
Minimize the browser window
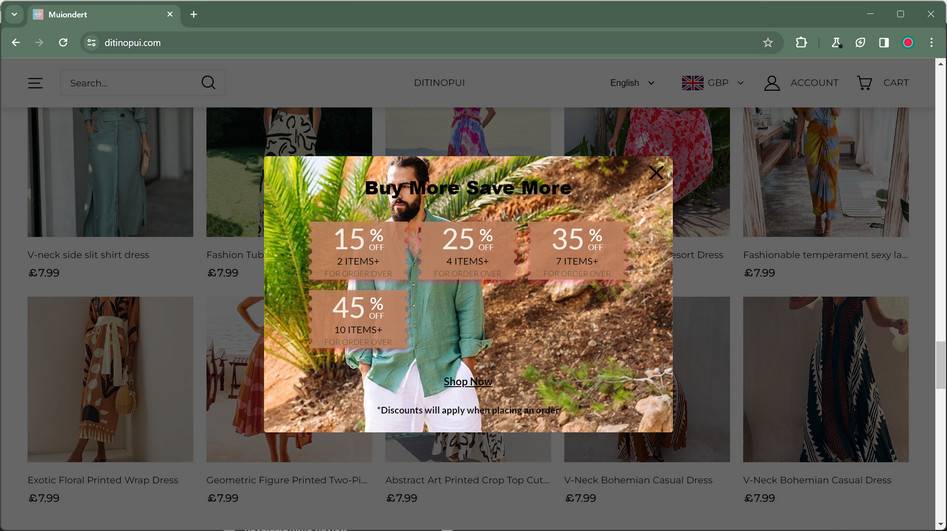coord(870,14)
